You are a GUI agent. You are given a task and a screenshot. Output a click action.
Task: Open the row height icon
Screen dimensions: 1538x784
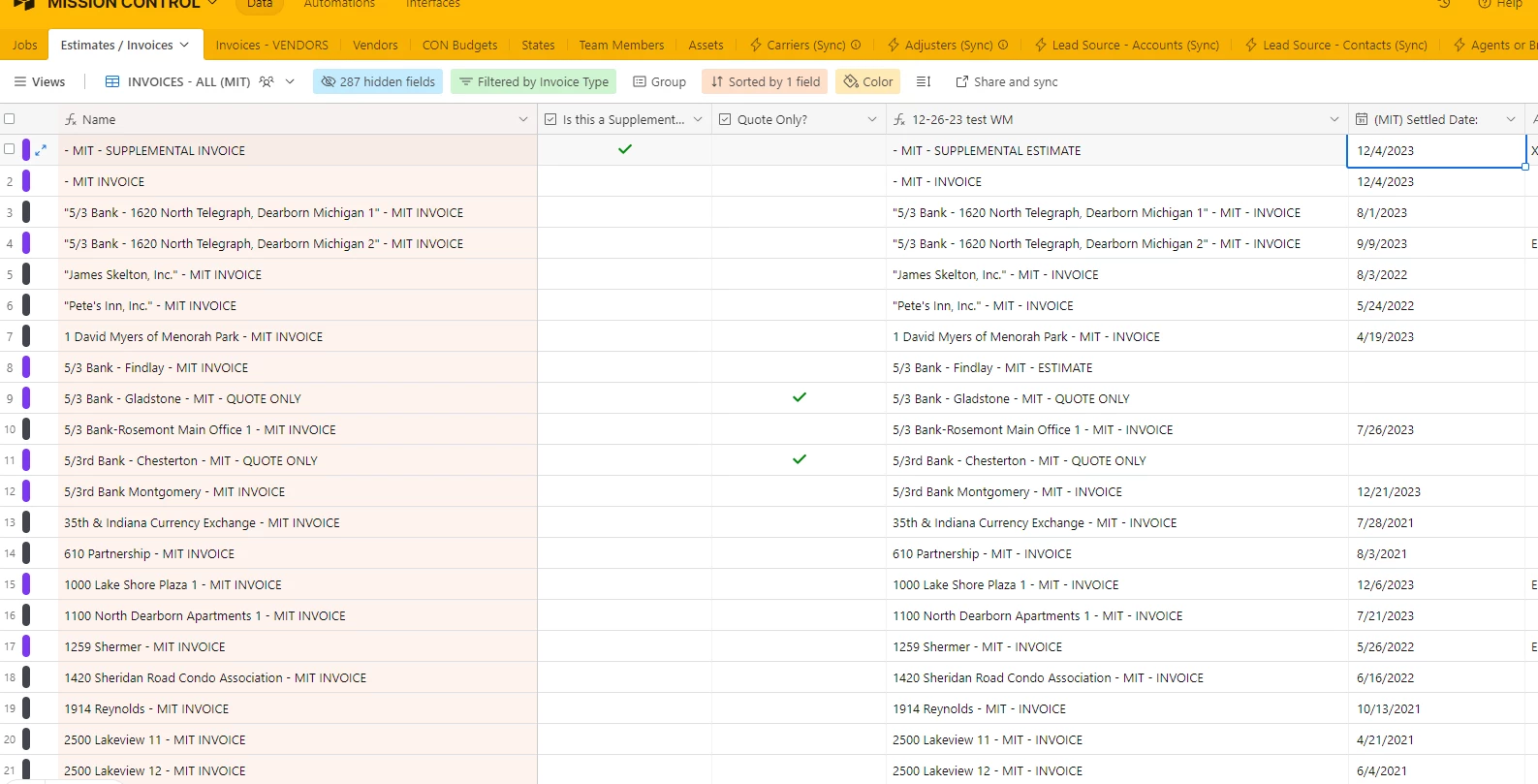pos(924,82)
